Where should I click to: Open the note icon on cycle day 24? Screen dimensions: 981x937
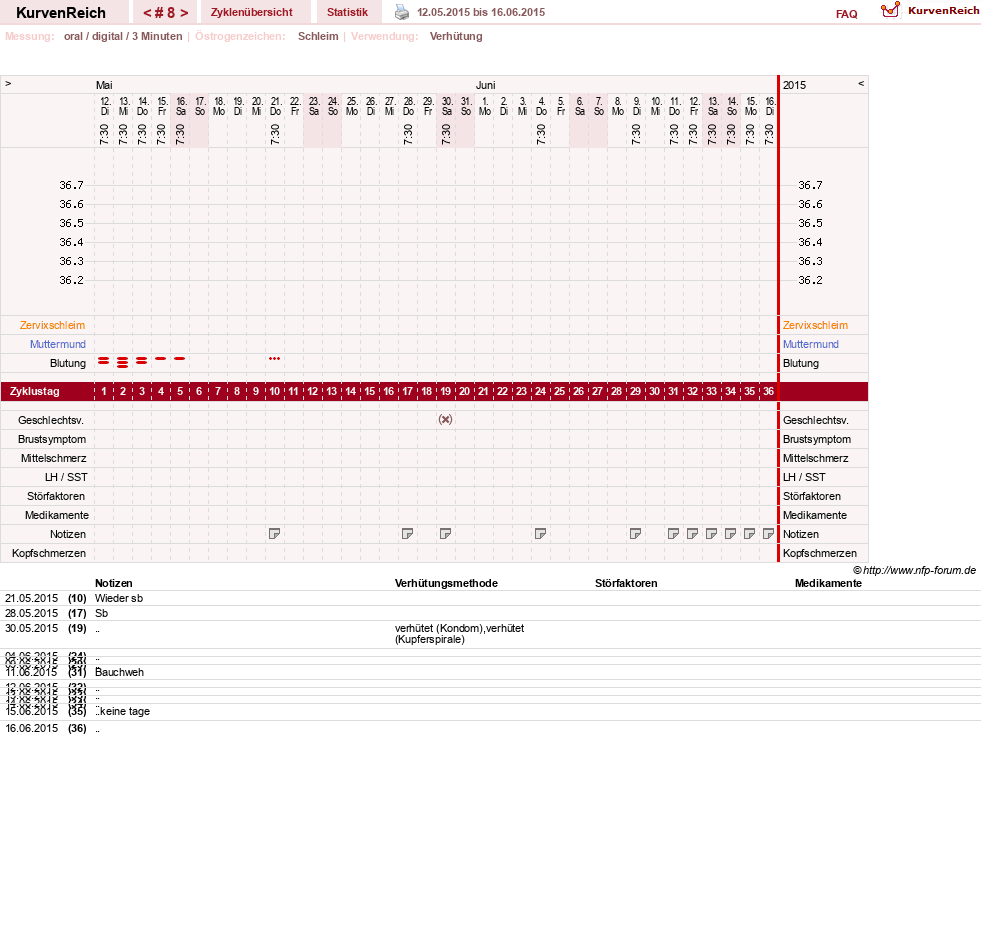(x=541, y=534)
